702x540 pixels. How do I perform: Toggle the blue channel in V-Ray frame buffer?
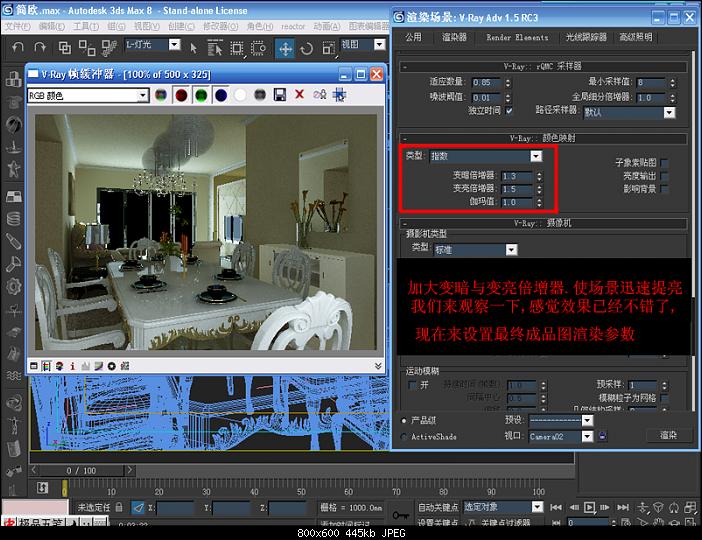[221, 95]
